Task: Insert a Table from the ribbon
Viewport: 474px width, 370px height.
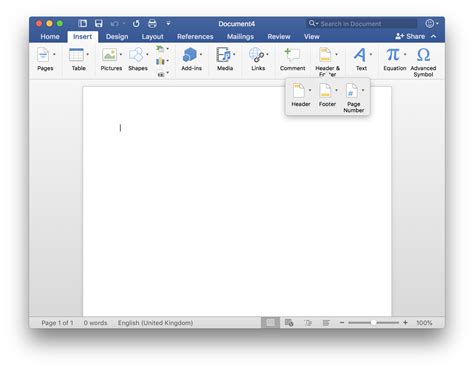Action: pyautogui.click(x=76, y=55)
